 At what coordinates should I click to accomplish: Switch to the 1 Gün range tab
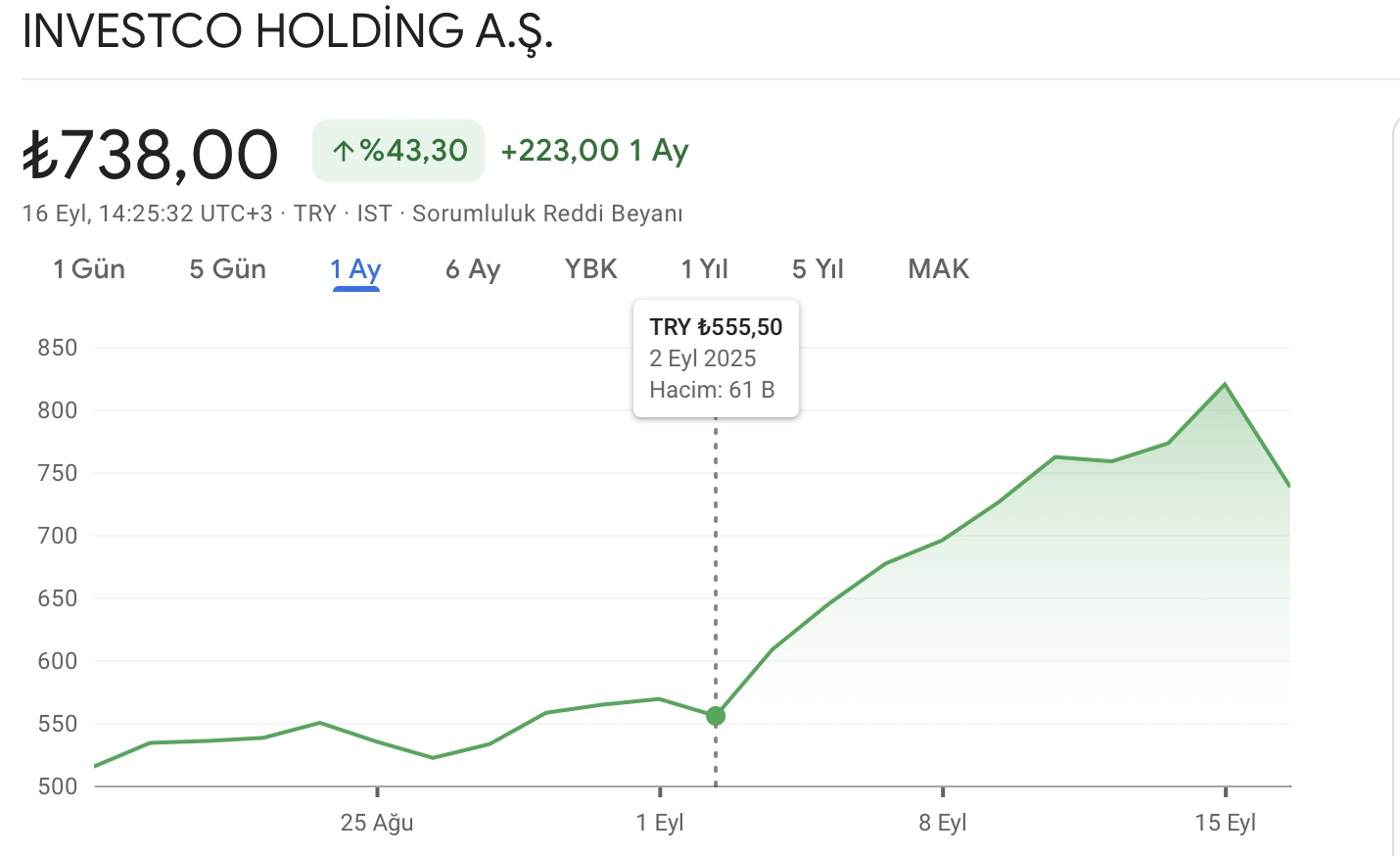coord(89,269)
